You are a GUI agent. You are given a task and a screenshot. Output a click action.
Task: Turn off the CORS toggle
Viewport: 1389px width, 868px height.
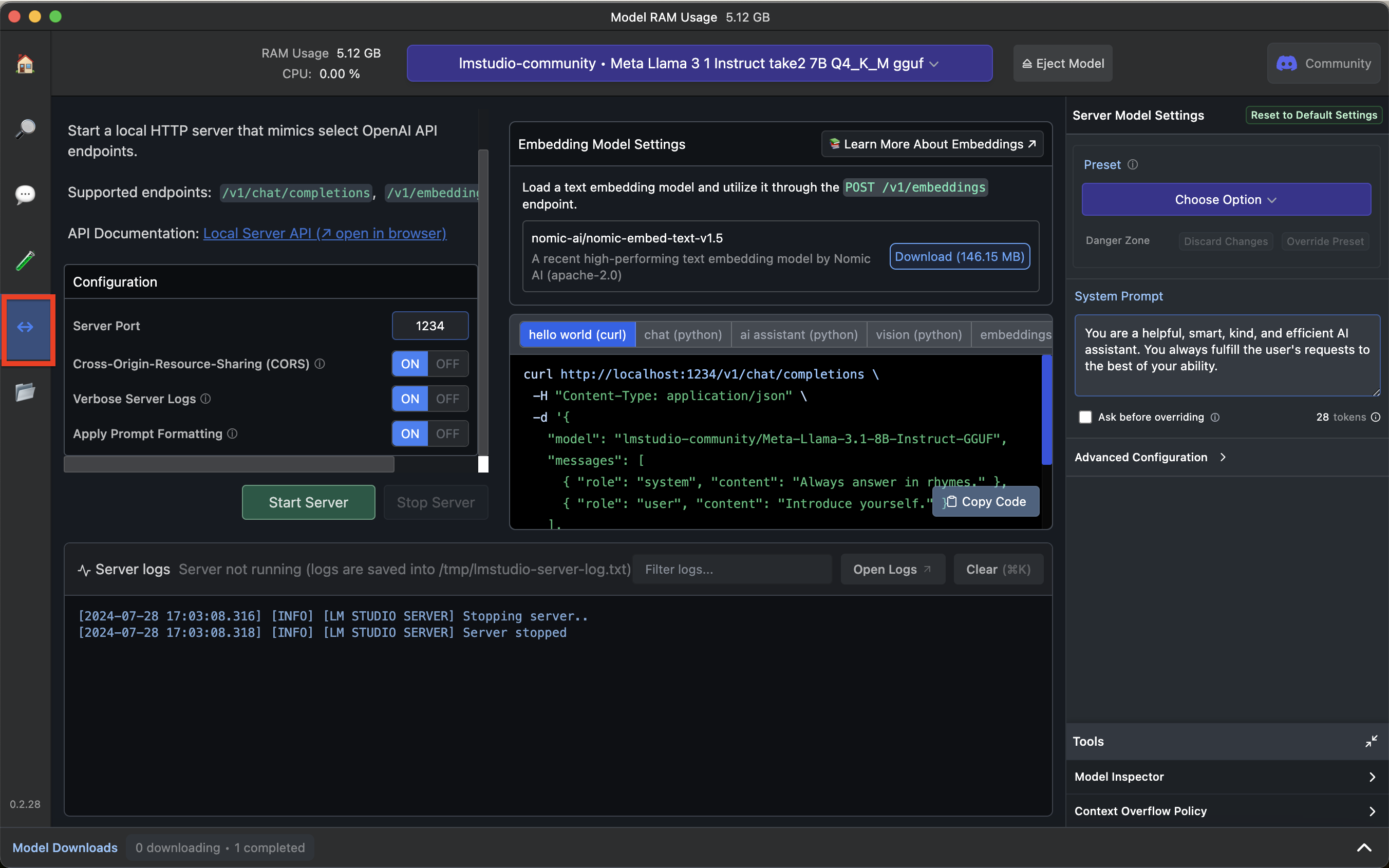[447, 364]
